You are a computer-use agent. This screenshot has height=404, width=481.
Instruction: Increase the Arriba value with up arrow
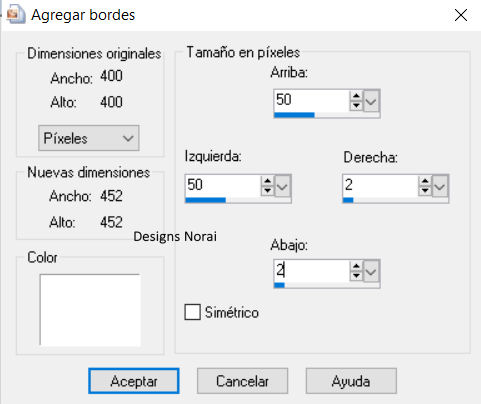(x=356, y=96)
